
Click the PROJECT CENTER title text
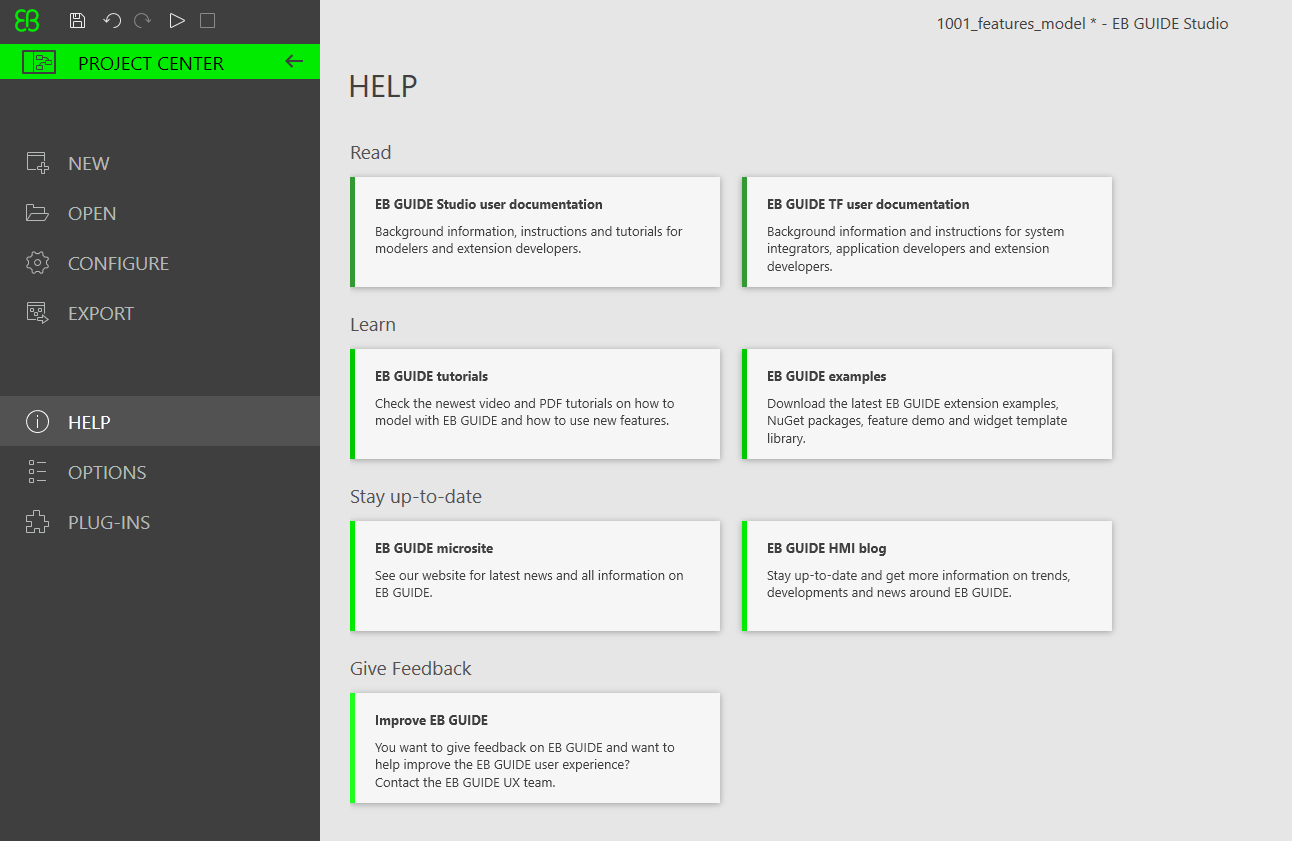coord(151,63)
